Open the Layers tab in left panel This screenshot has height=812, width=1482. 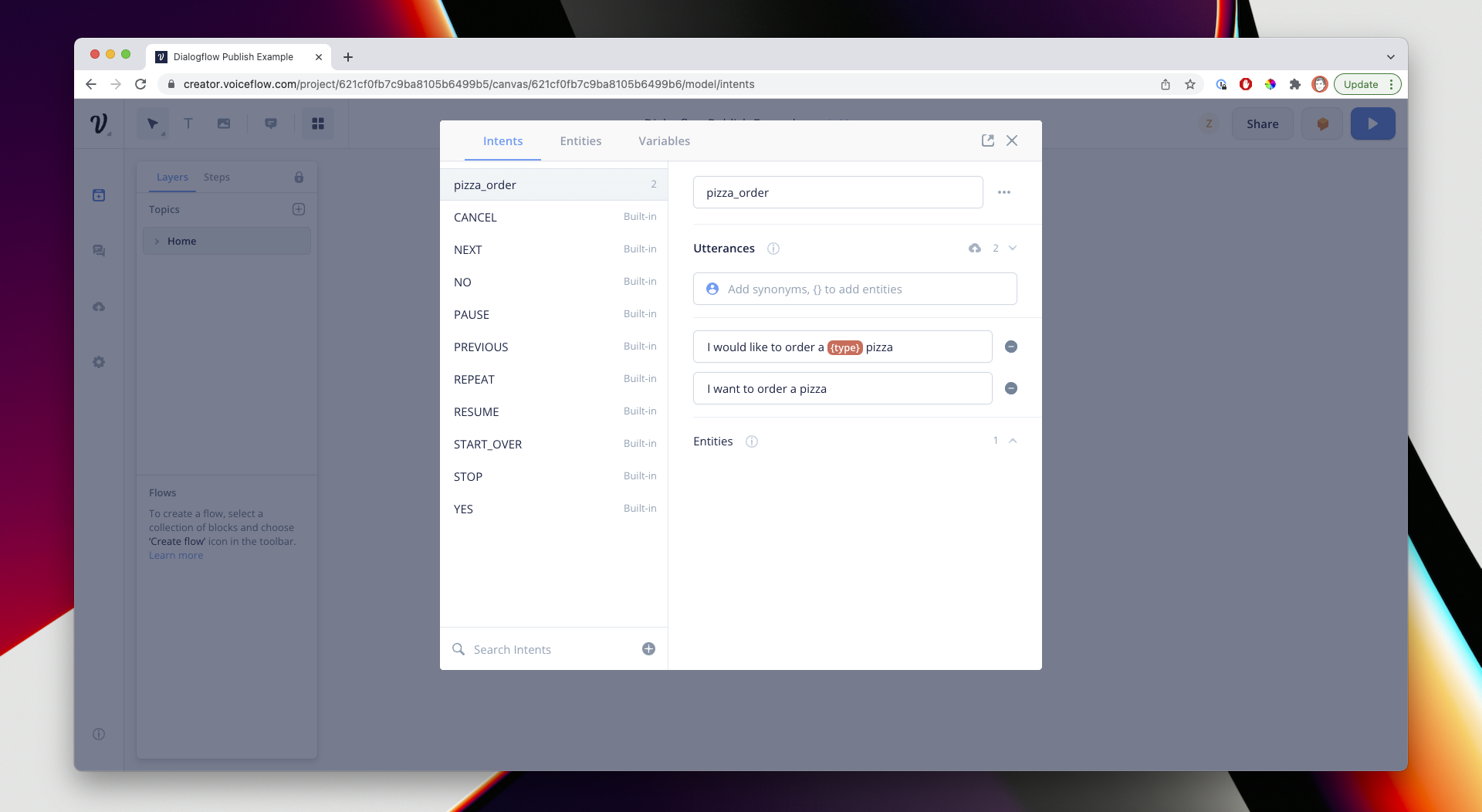point(172,177)
